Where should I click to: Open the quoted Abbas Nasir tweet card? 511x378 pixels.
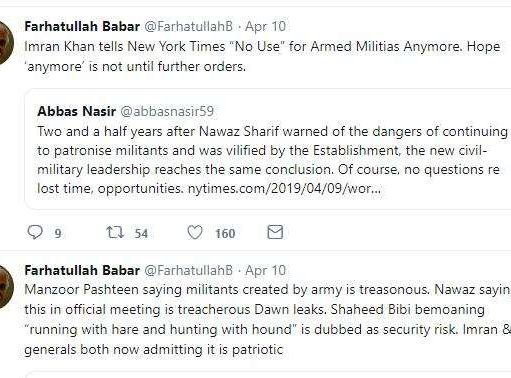point(268,149)
